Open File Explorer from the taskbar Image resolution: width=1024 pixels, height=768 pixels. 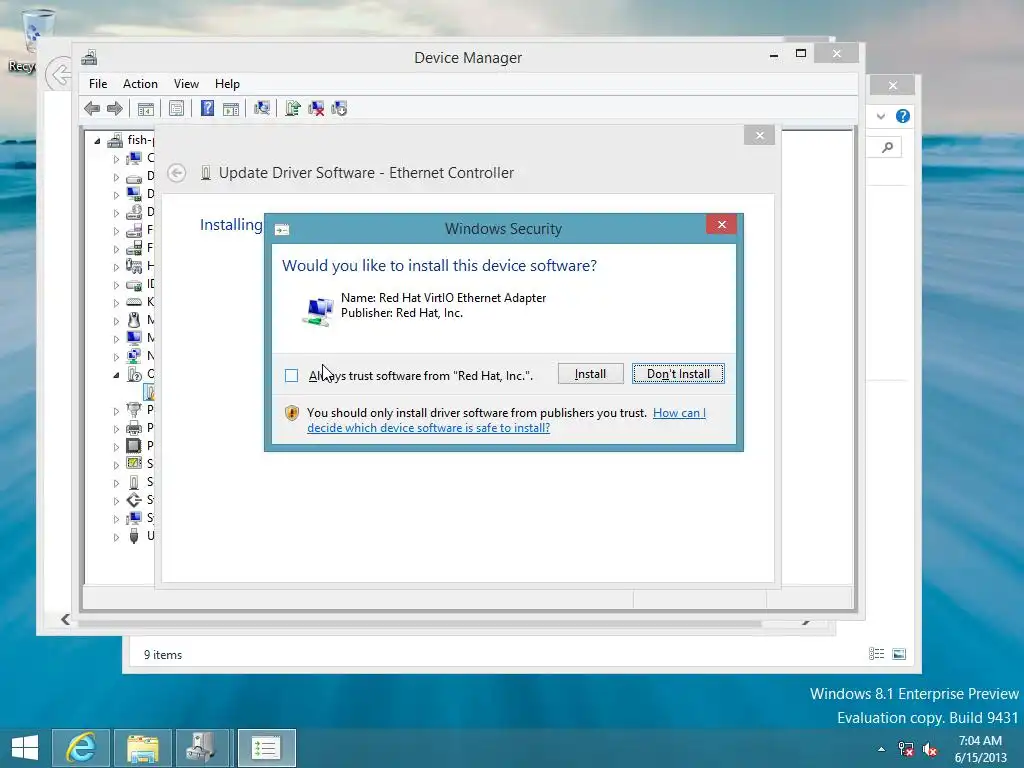143,748
